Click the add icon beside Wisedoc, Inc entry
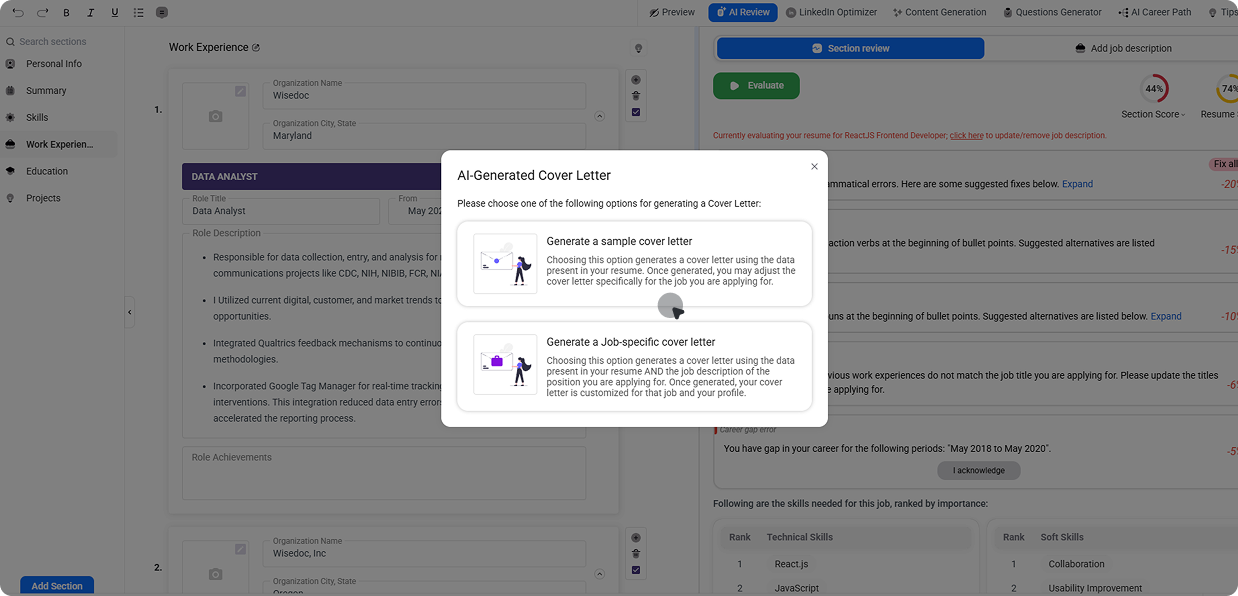Image resolution: width=1238 pixels, height=596 pixels. [636, 537]
